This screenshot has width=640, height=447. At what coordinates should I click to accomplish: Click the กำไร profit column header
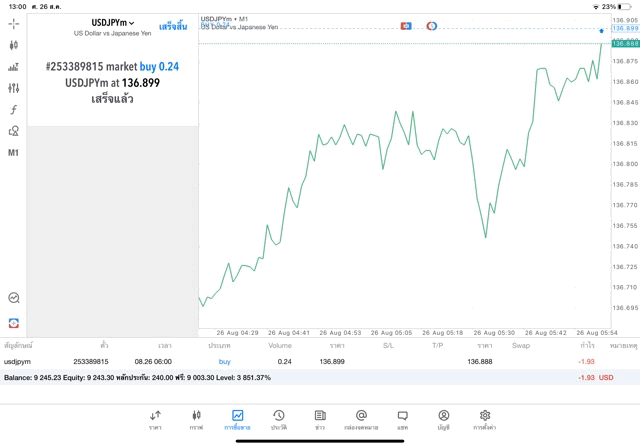tap(587, 346)
